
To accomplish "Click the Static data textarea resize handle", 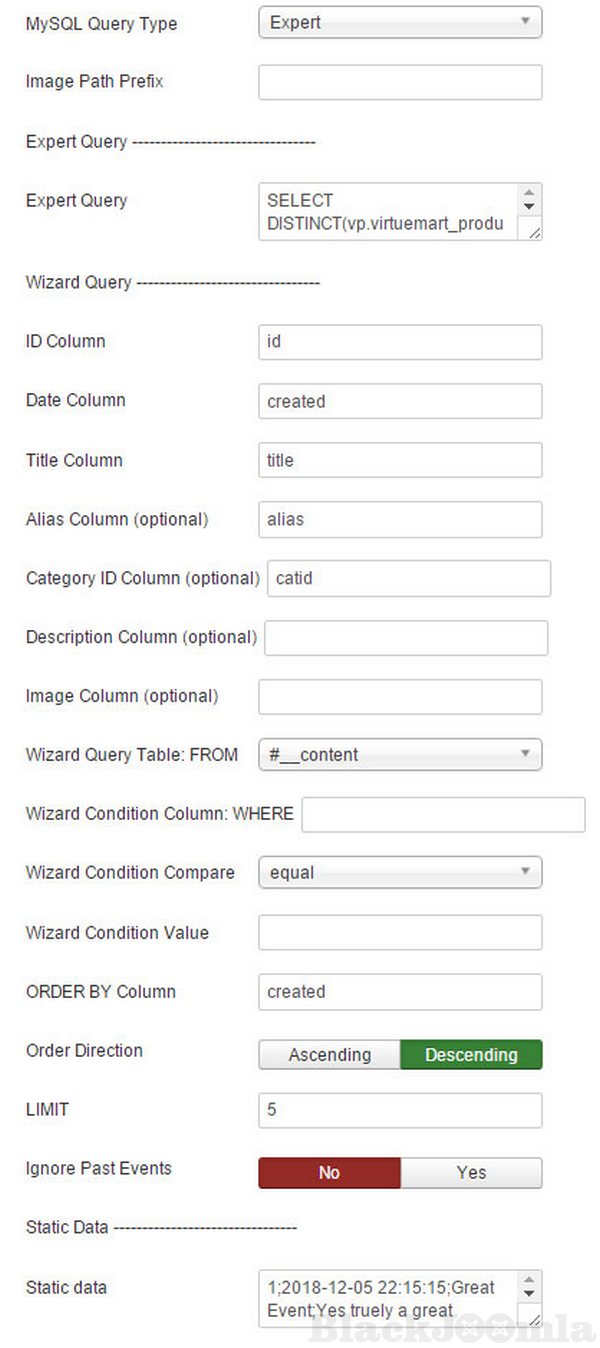I will pyautogui.click(x=534, y=1319).
